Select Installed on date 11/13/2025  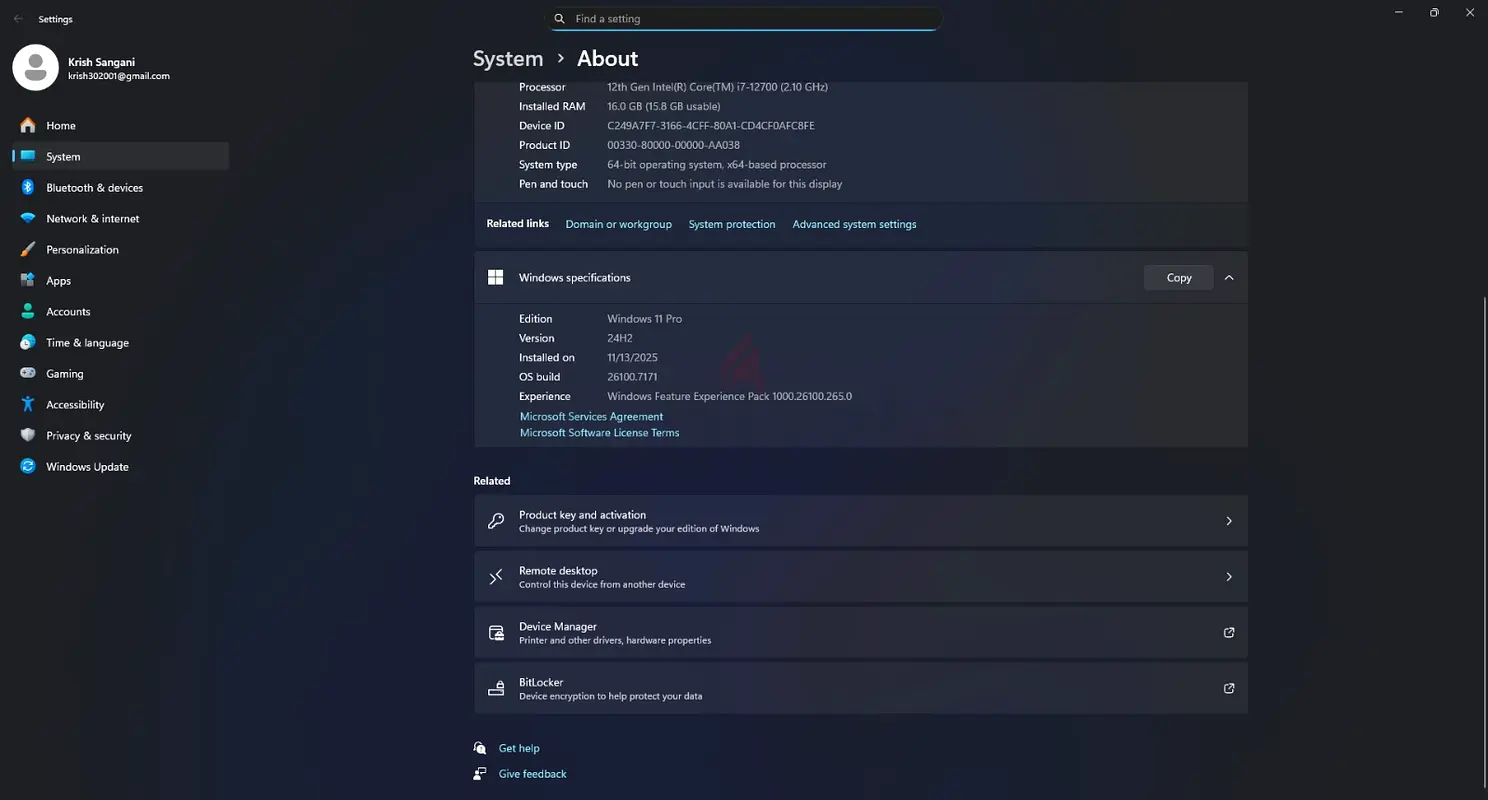(632, 358)
